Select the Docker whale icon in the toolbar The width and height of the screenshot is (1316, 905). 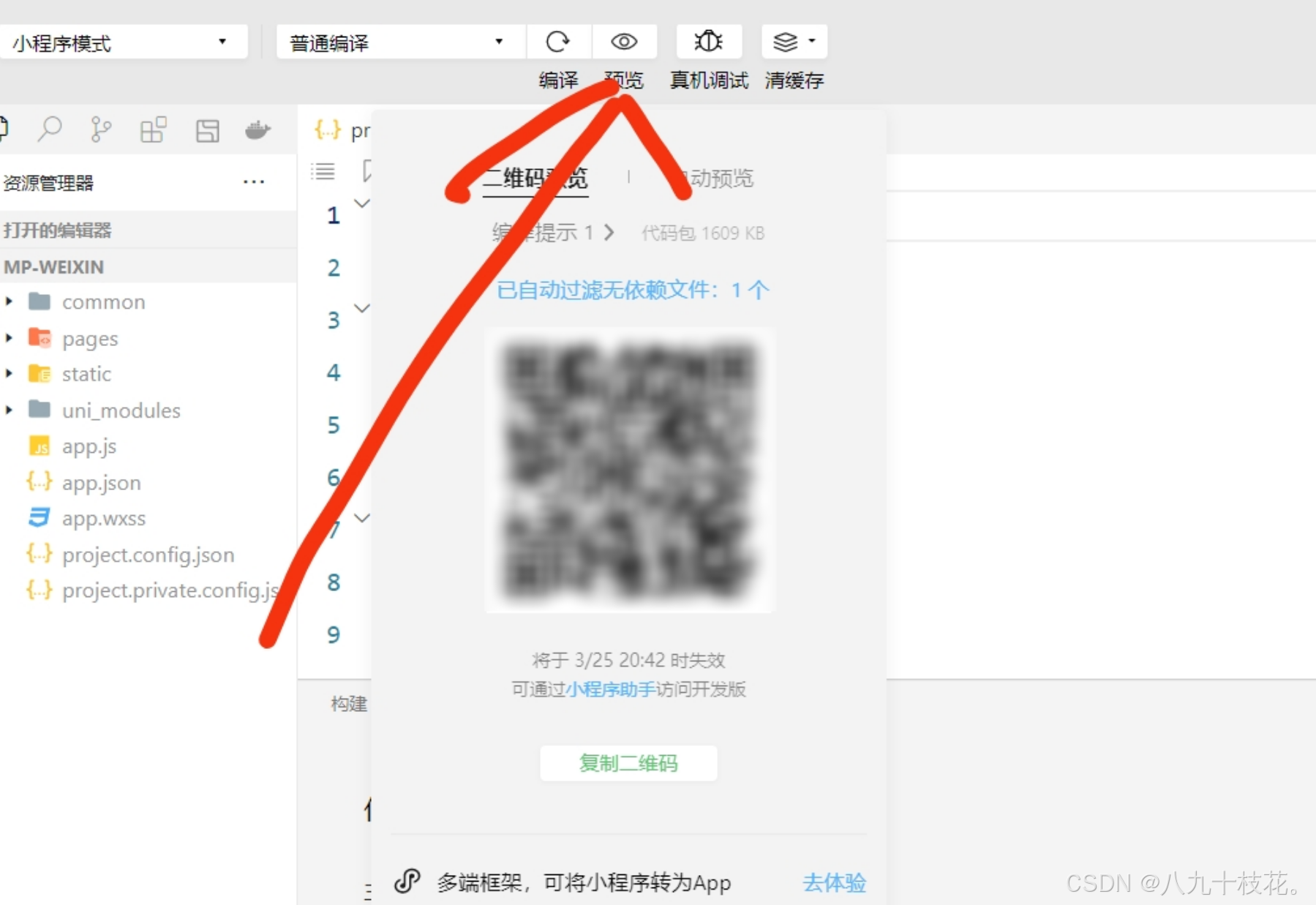pyautogui.click(x=257, y=130)
